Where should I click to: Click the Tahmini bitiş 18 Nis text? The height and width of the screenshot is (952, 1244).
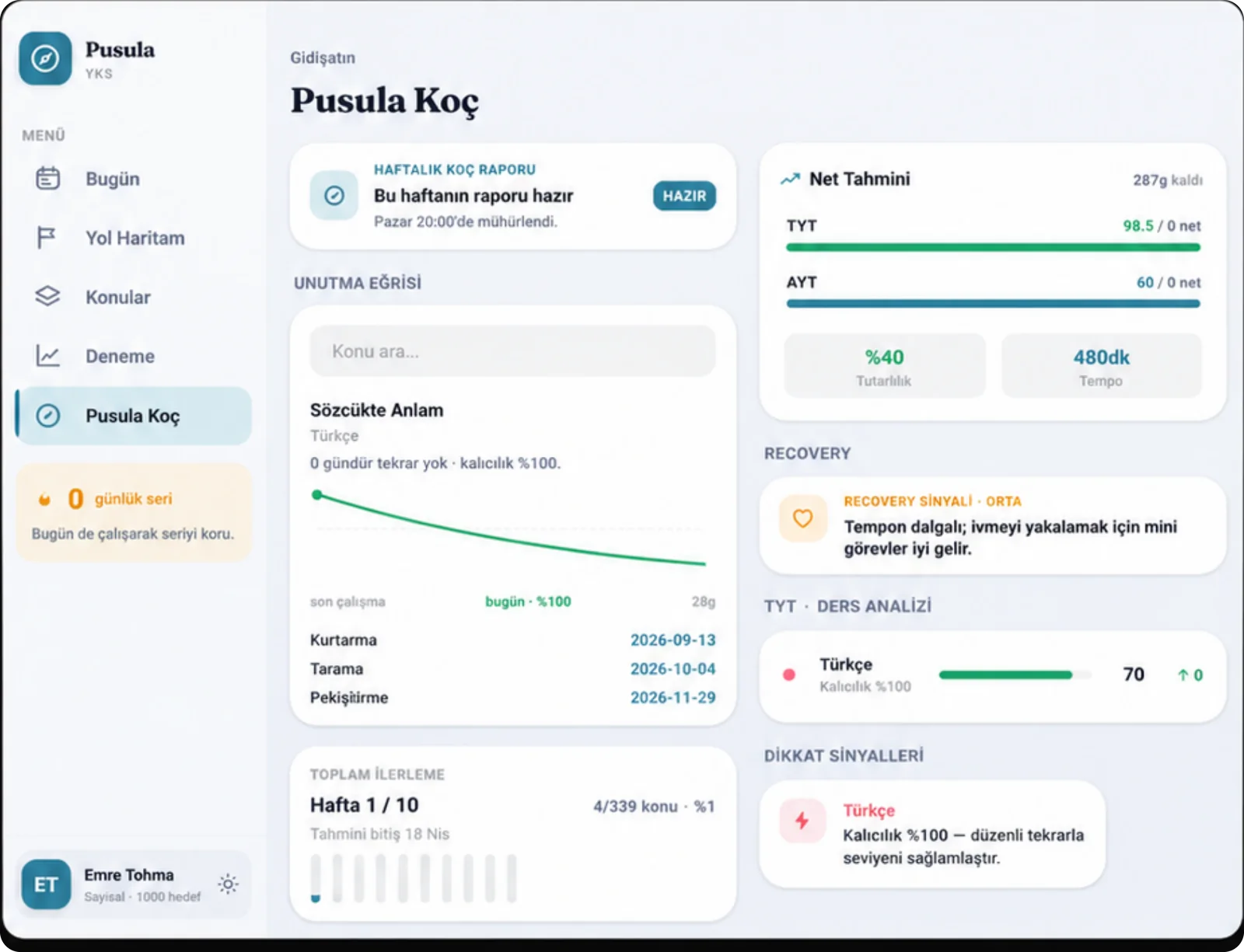(x=379, y=834)
